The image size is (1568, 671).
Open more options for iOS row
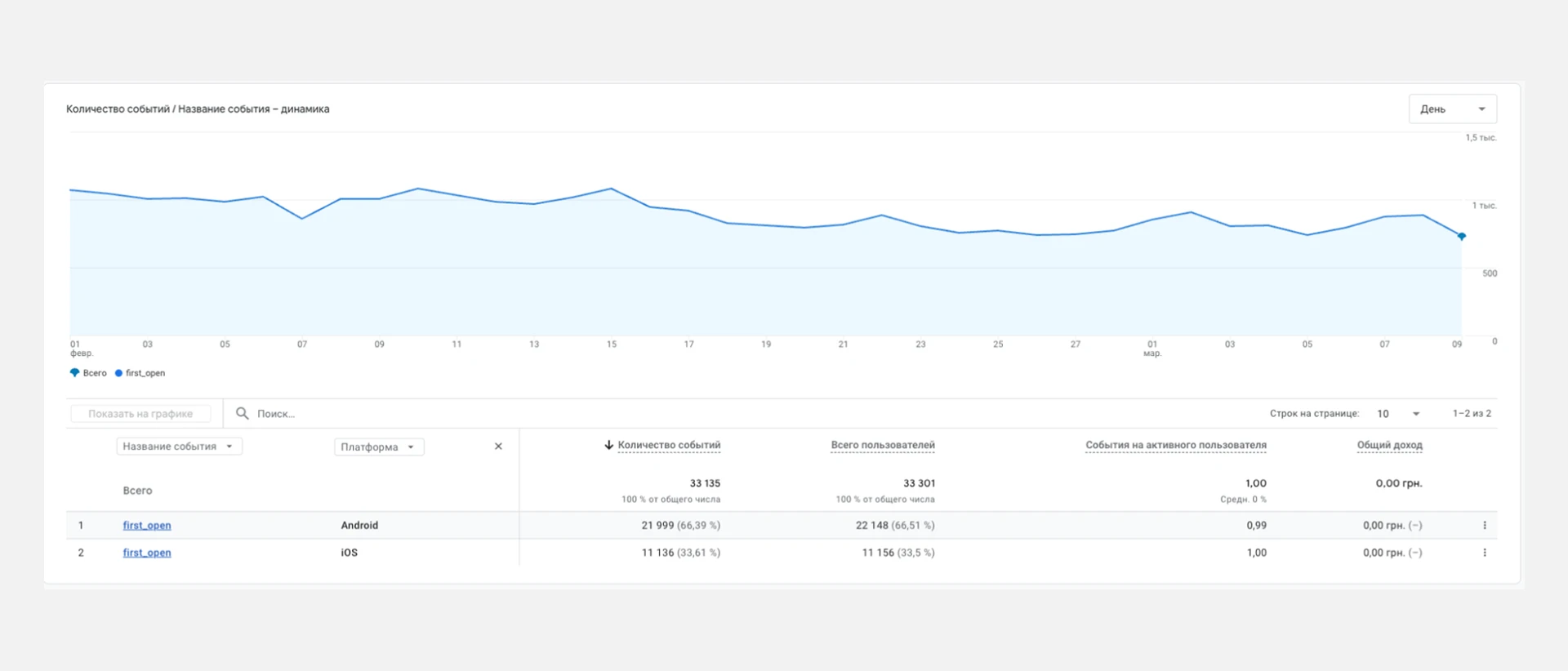point(1484,553)
